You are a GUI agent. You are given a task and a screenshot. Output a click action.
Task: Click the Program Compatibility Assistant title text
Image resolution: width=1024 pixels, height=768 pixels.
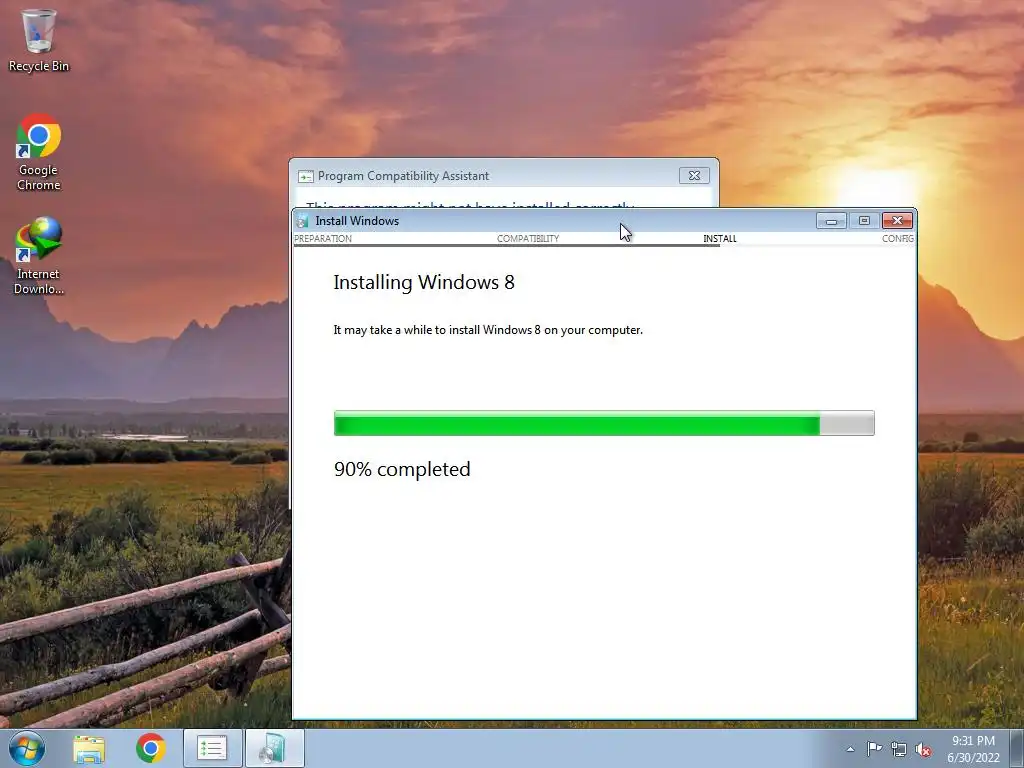pyautogui.click(x=403, y=176)
